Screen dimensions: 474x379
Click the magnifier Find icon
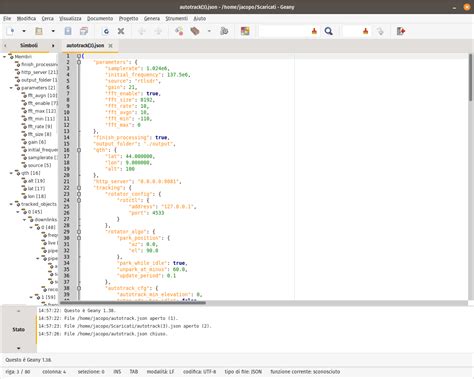(x=329, y=31)
